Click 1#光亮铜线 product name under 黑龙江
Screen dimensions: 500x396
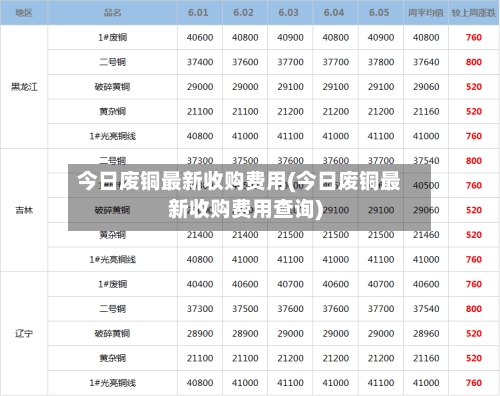point(112,136)
